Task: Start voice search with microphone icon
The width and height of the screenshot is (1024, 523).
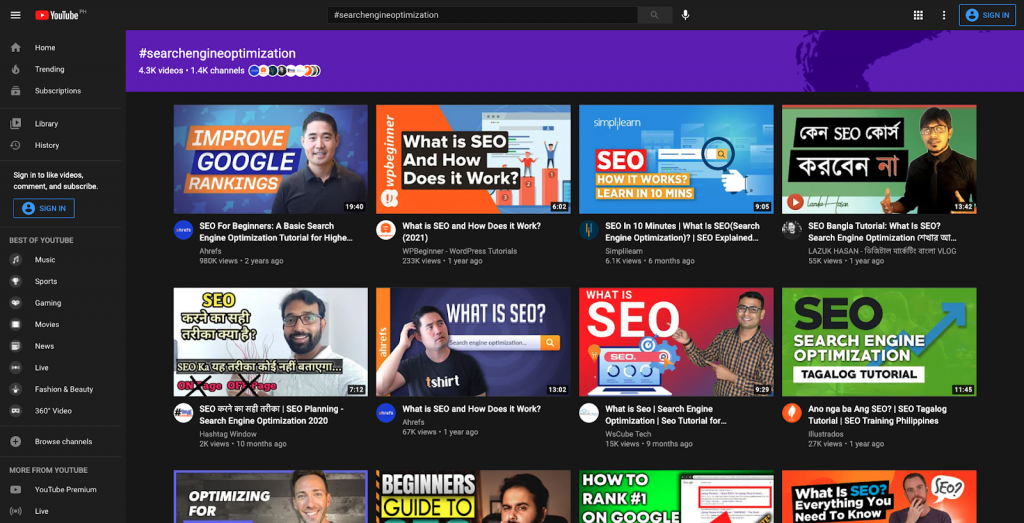Action: [685, 15]
